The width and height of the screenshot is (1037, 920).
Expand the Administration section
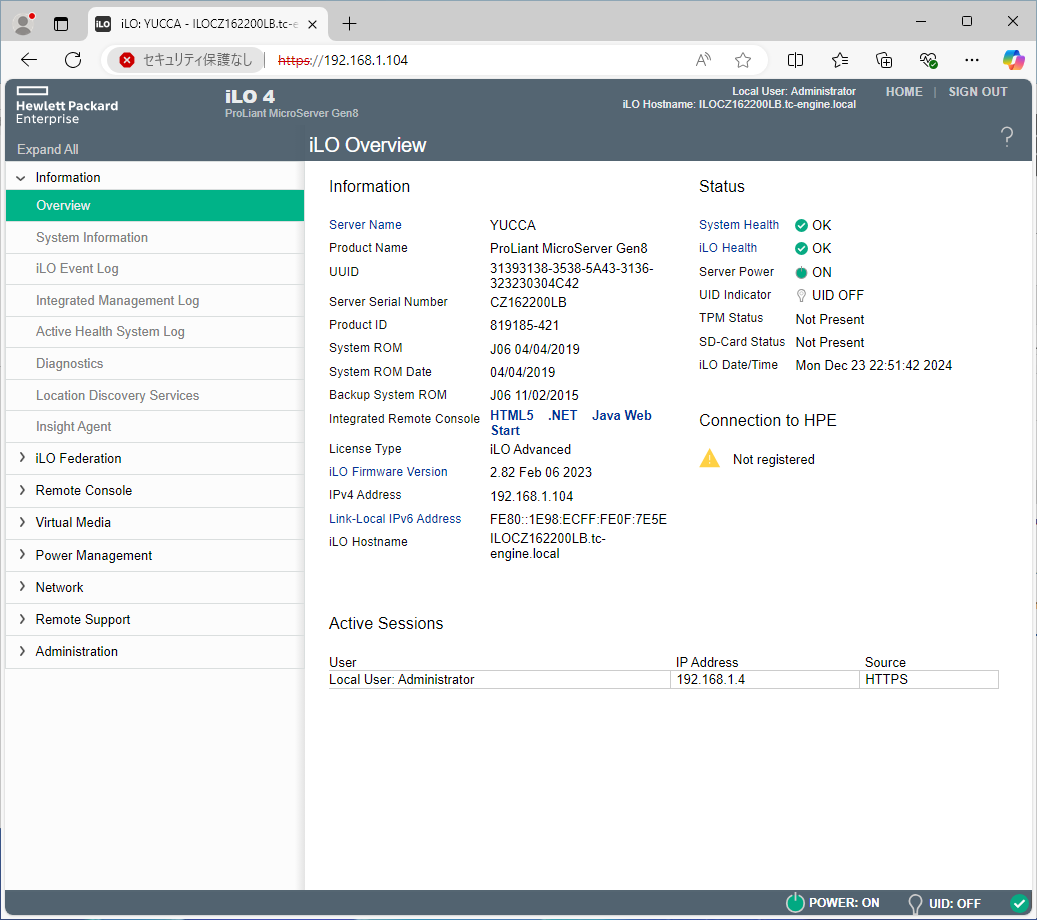click(x=22, y=651)
